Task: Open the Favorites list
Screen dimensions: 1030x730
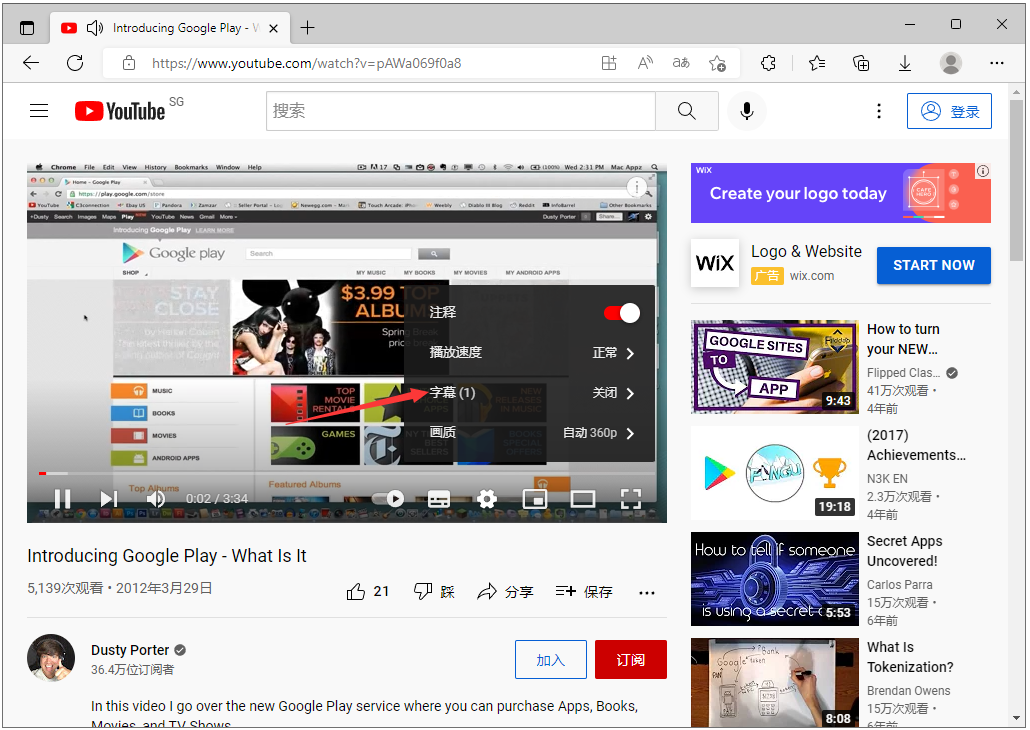Action: tap(817, 63)
